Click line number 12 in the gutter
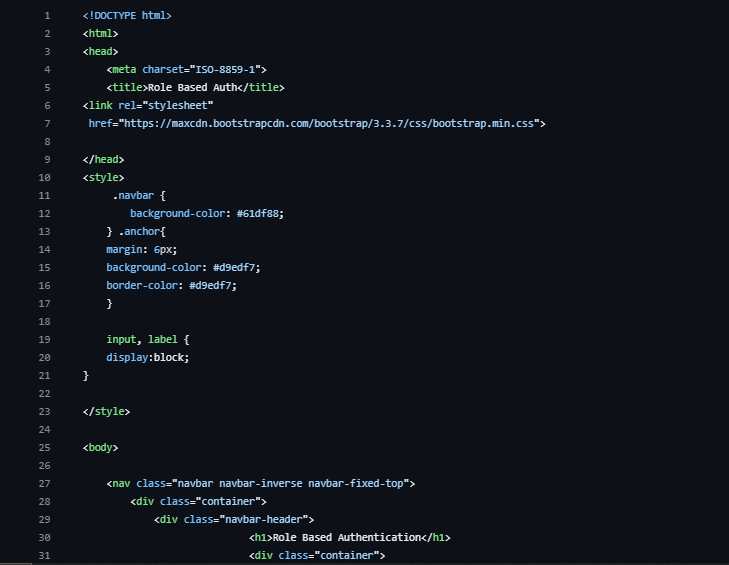The height and width of the screenshot is (565, 729). pos(45,214)
